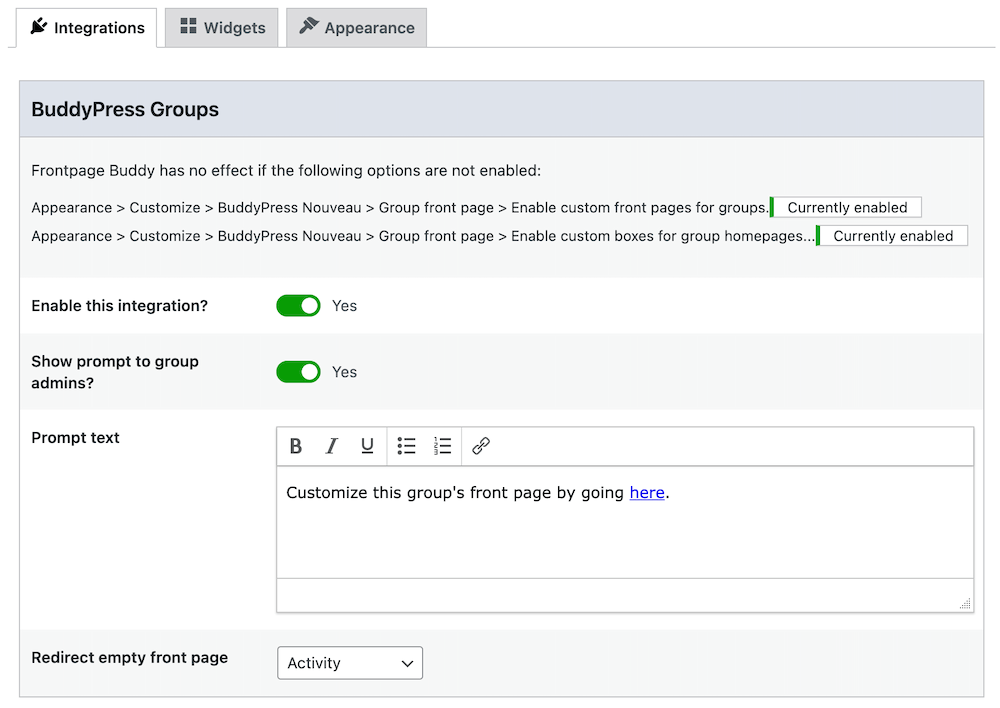
Task: Select the Integrations tab
Action: (x=87, y=27)
